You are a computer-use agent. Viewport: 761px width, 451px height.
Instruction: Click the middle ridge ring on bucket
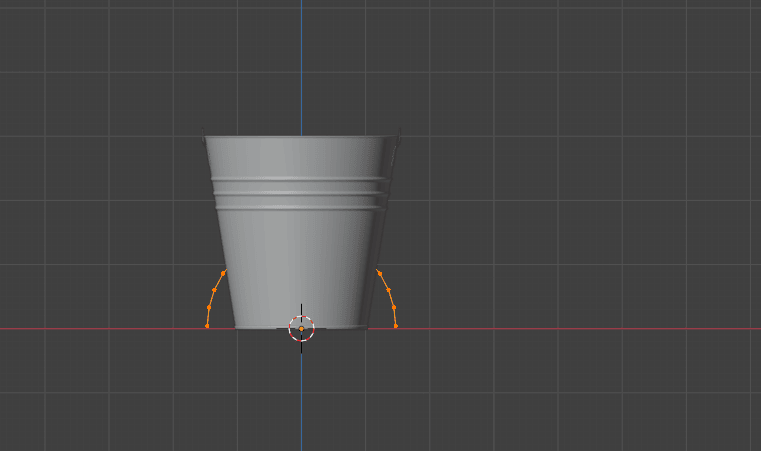300,194
